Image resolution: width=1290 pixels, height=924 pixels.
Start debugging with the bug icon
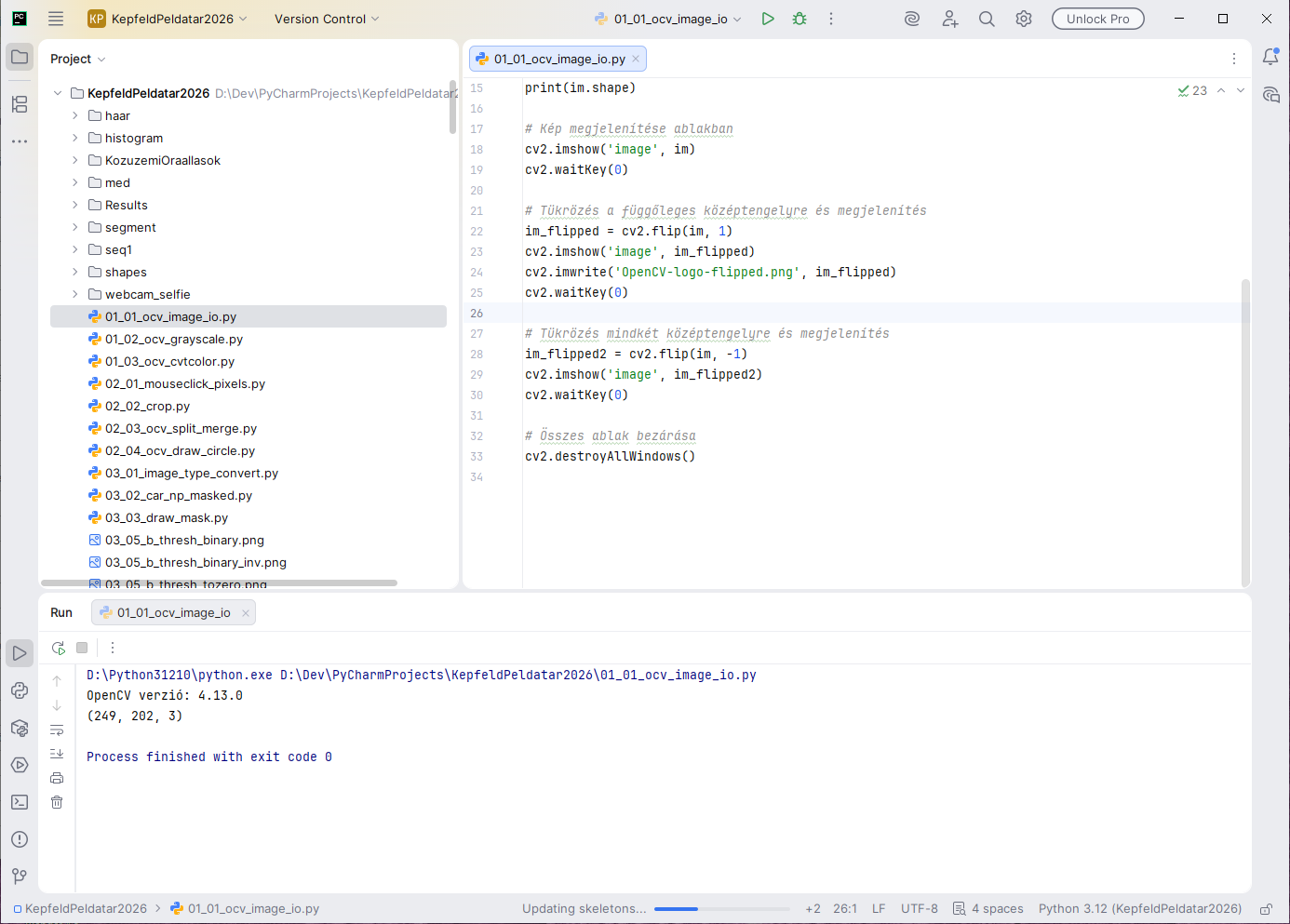pos(800,19)
